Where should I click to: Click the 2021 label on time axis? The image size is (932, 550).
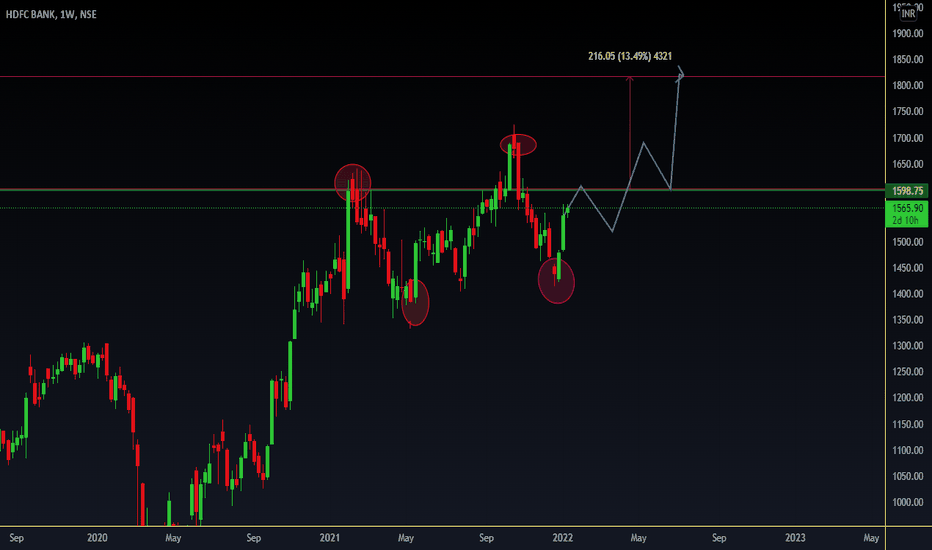click(330, 538)
